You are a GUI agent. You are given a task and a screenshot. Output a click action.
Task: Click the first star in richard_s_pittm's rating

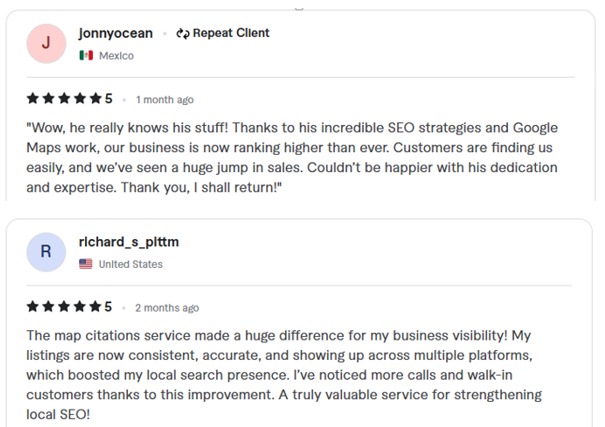point(33,307)
